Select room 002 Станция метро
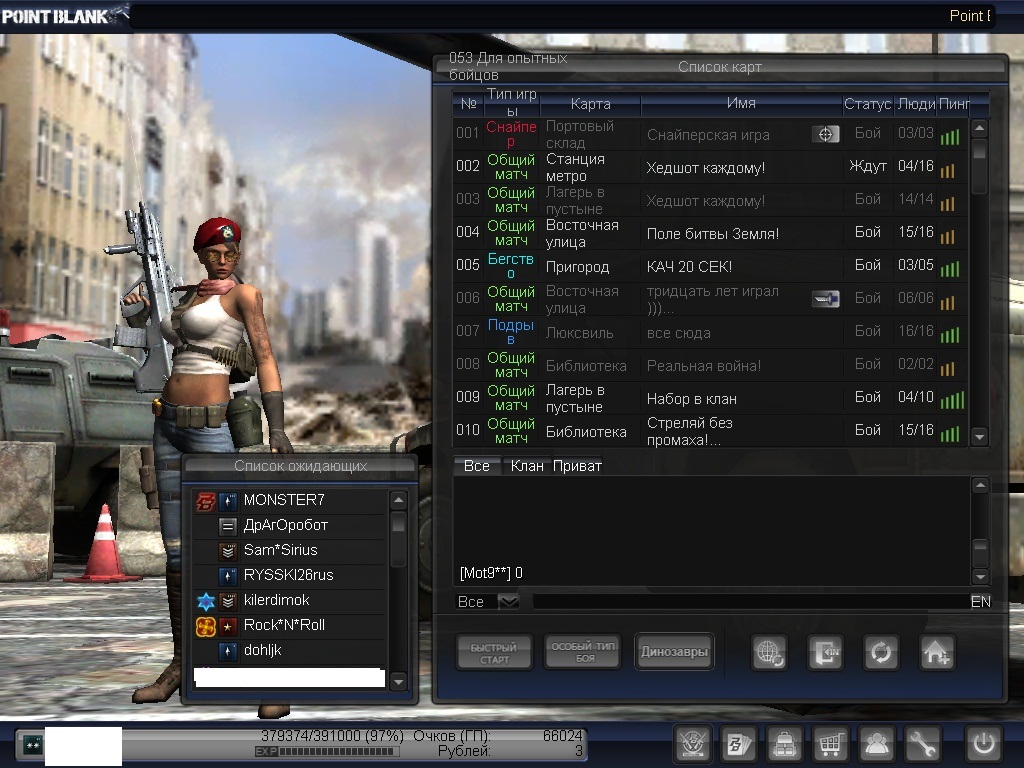 (x=700, y=167)
